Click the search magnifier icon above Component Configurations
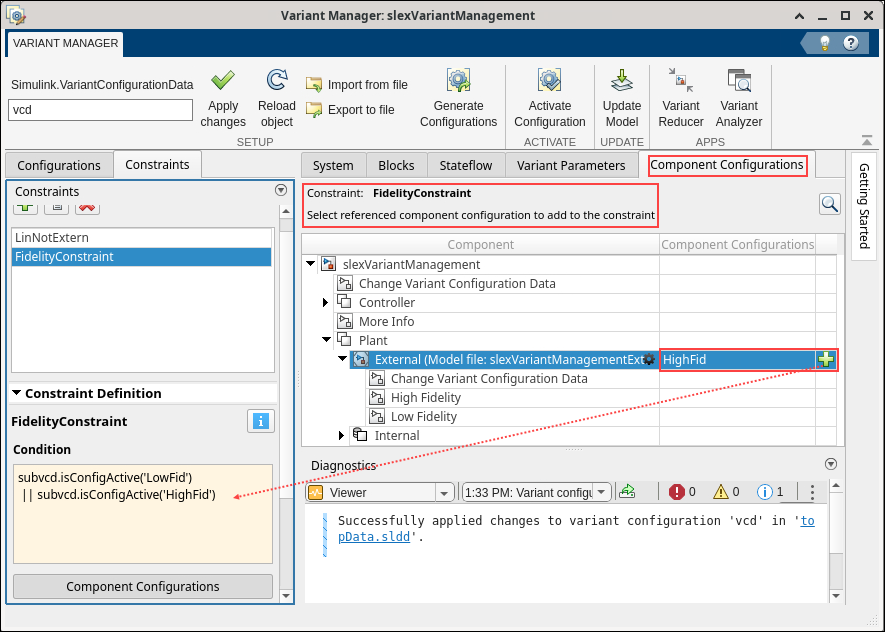 (x=829, y=203)
